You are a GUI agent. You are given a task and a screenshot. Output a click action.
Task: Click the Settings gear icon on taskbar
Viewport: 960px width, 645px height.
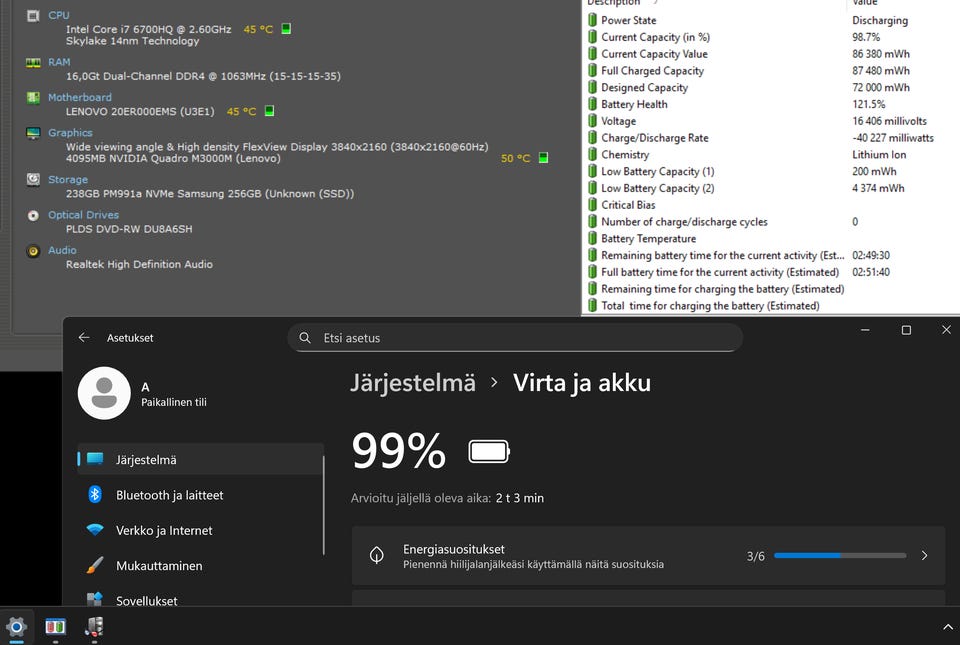pos(17,626)
